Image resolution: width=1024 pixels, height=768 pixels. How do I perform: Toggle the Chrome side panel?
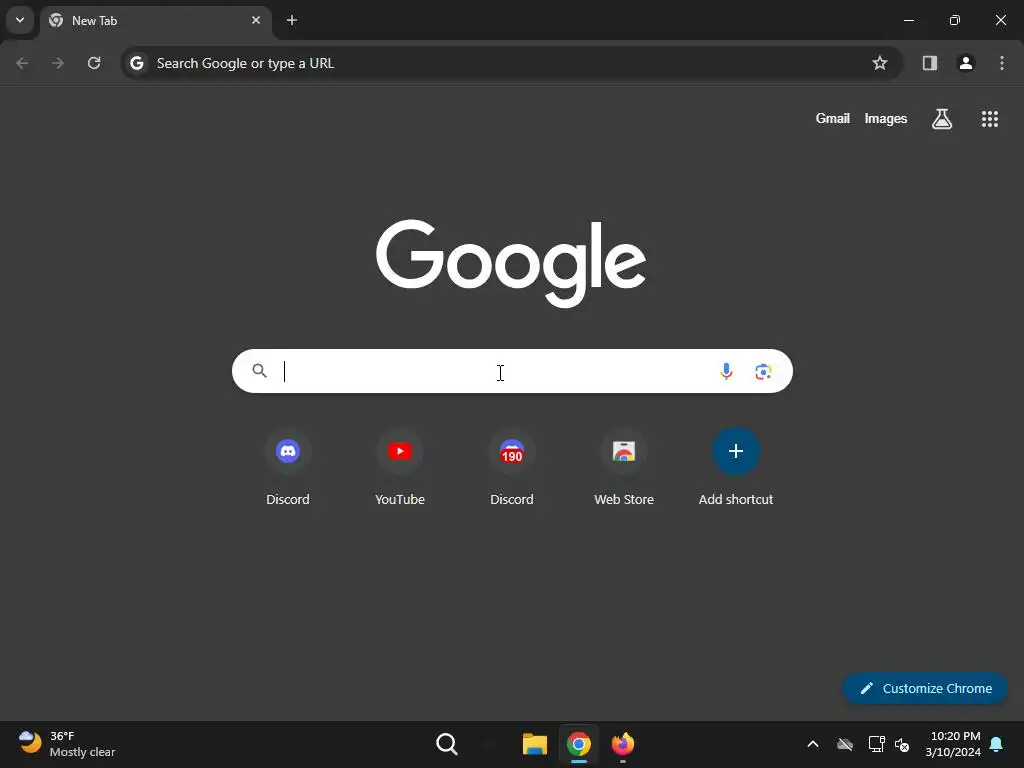click(x=929, y=63)
